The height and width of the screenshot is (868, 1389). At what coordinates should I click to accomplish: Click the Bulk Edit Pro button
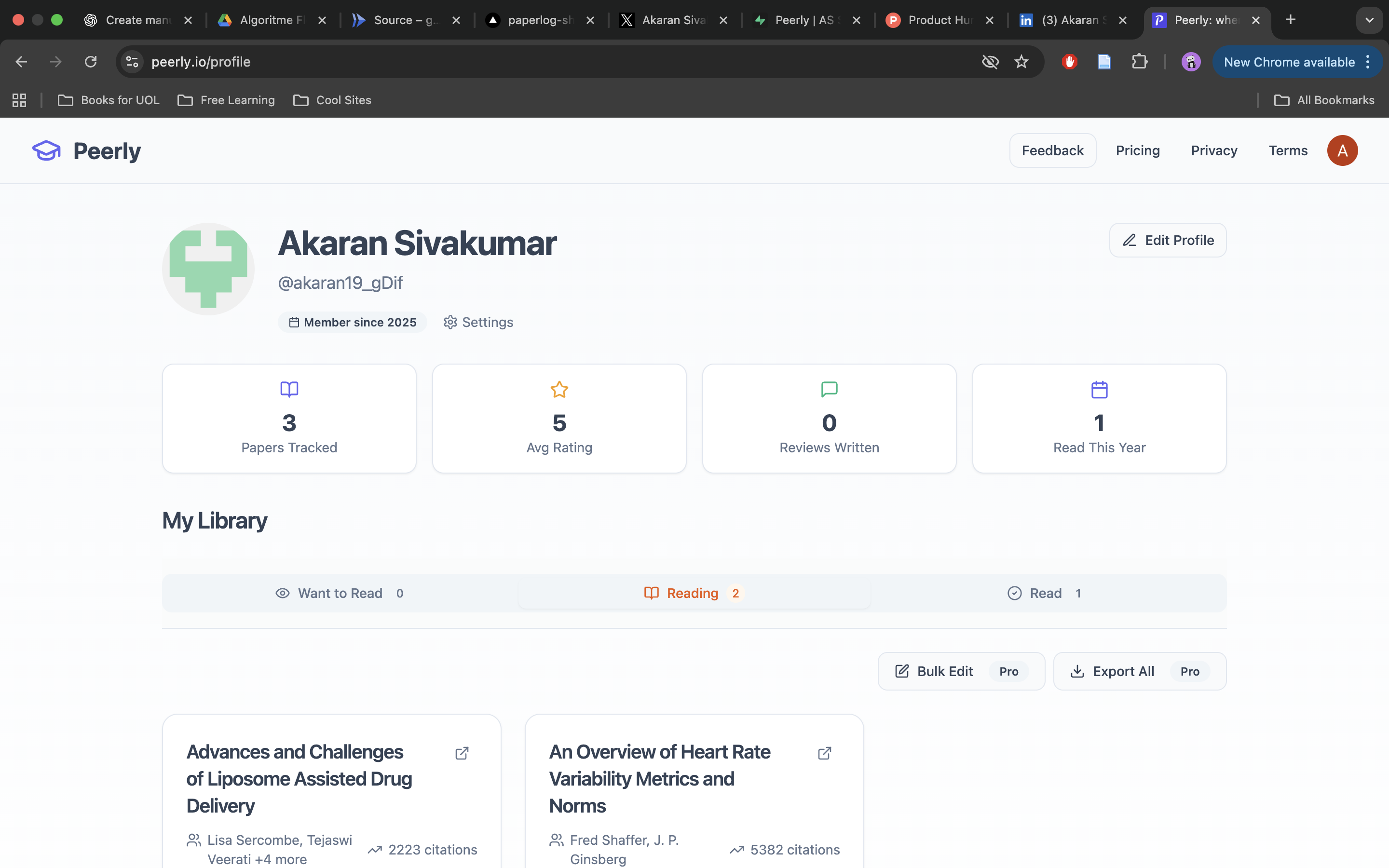961,671
